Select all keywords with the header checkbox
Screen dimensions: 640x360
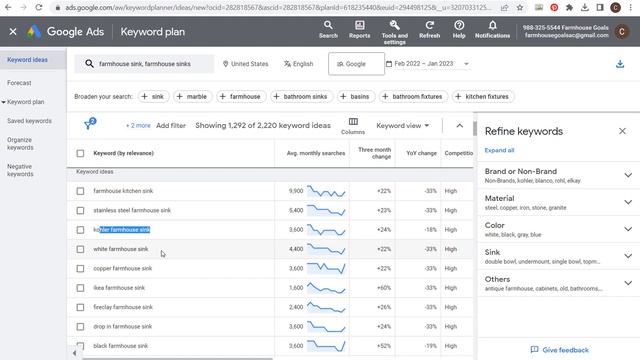[x=80, y=153]
